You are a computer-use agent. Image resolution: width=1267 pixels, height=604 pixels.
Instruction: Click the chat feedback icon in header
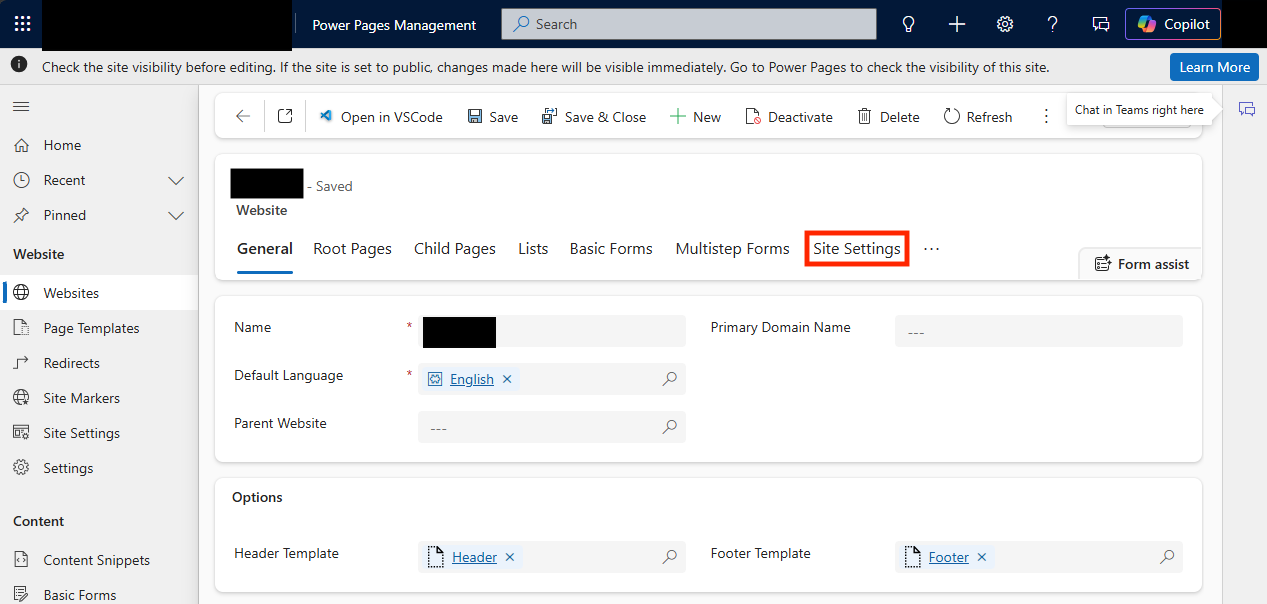pyautogui.click(x=1101, y=24)
